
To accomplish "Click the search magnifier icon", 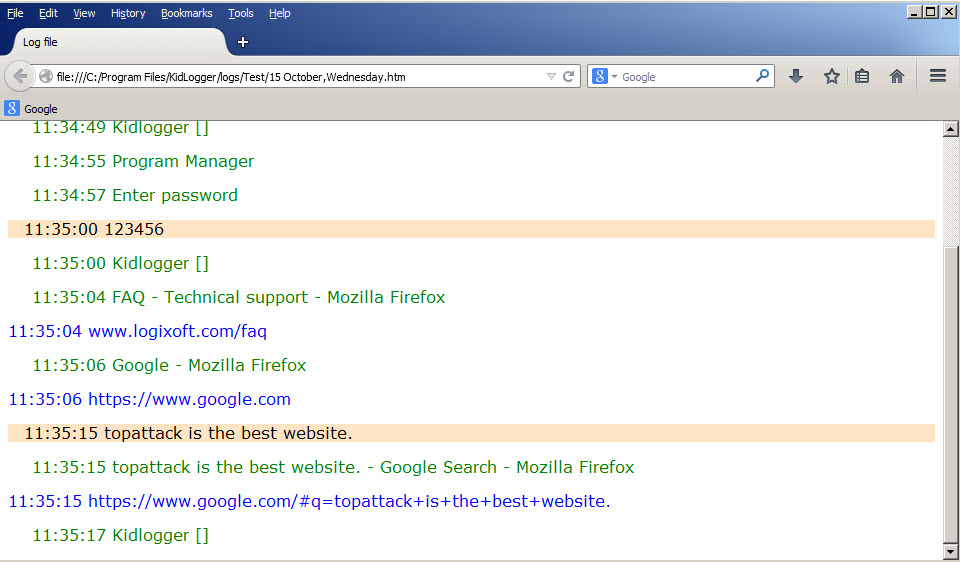I will pyautogui.click(x=762, y=76).
